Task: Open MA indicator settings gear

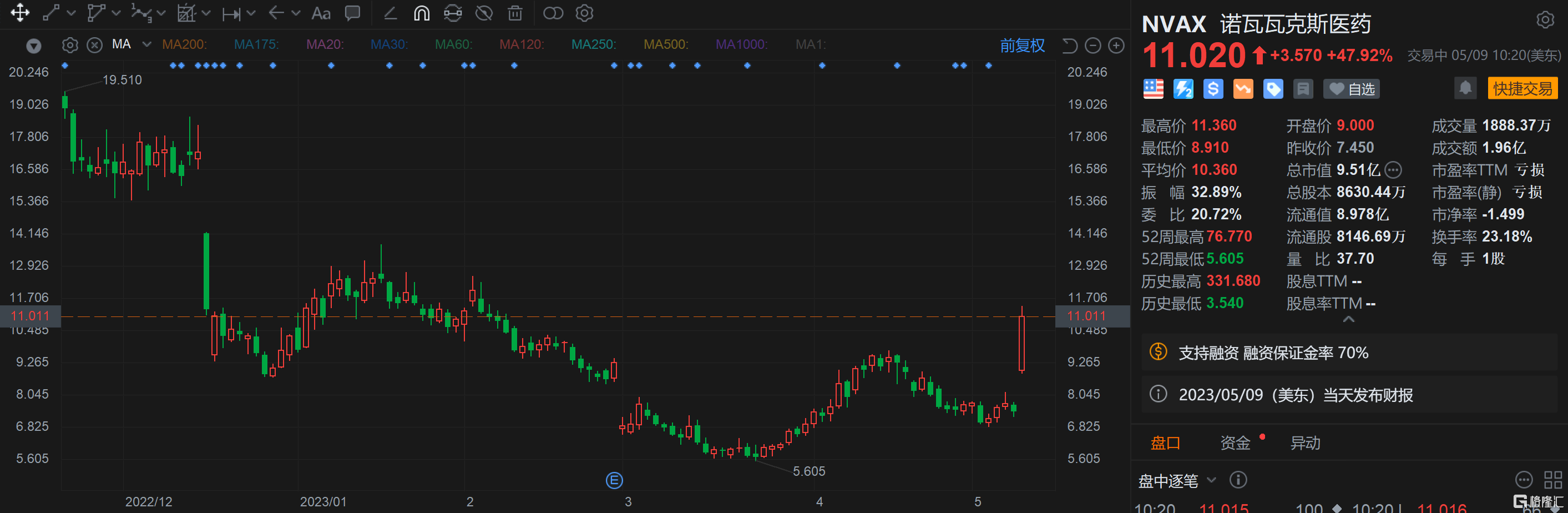Action: coord(70,45)
